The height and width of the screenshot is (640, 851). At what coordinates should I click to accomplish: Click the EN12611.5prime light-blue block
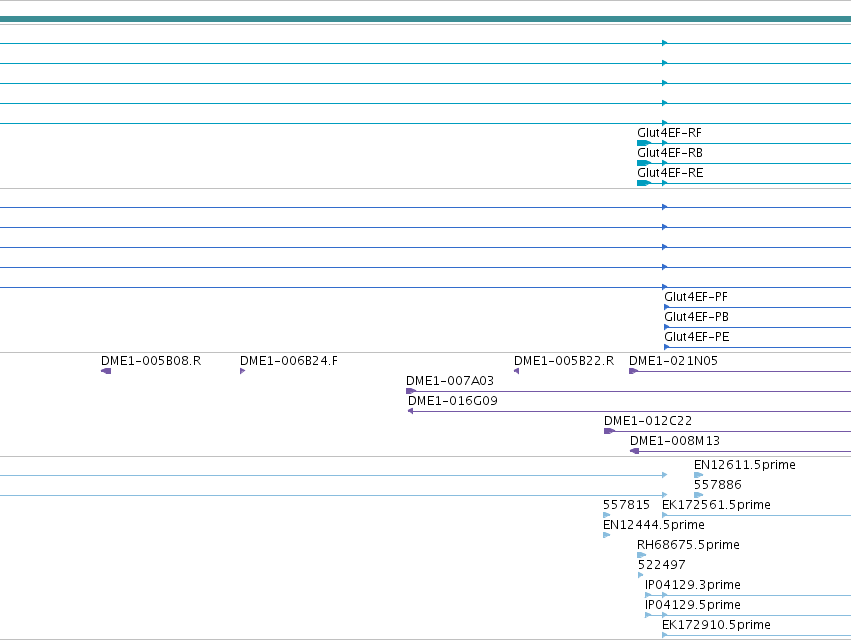(x=698, y=475)
